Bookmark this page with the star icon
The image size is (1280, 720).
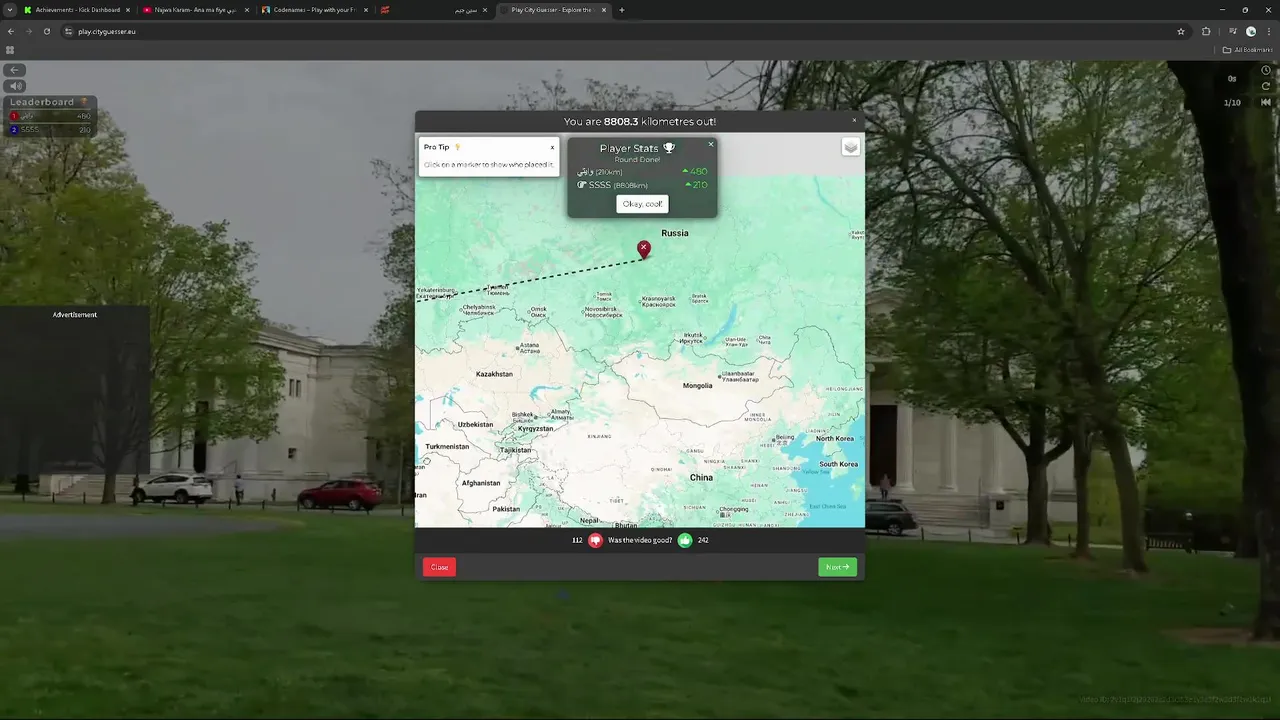coord(1181,31)
